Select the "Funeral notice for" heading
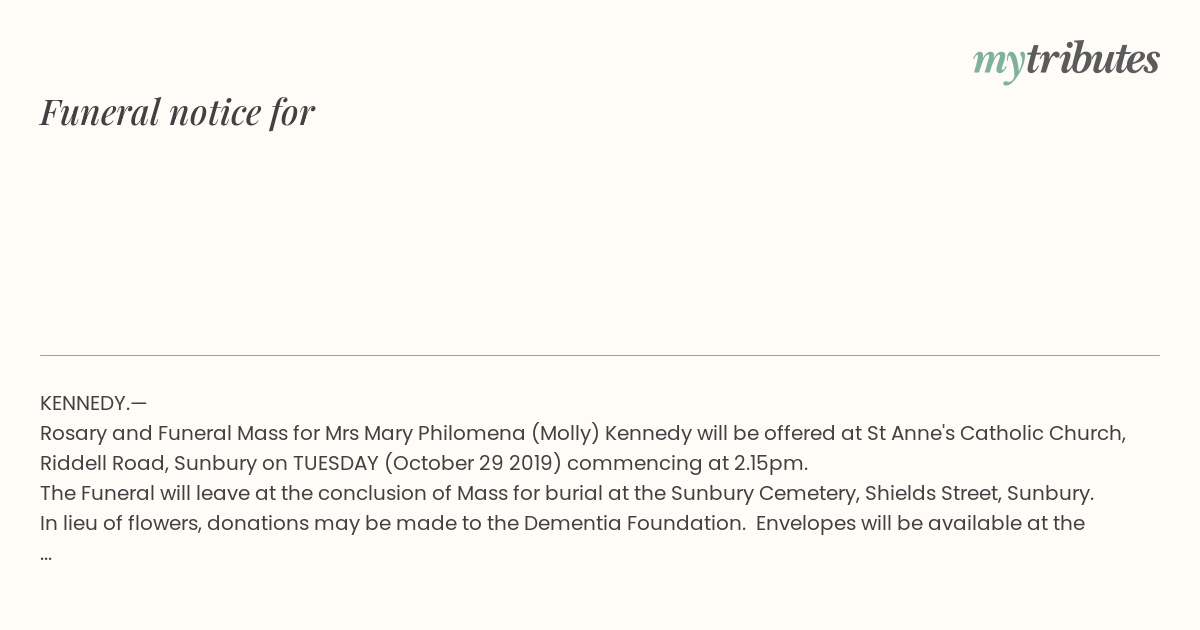 click(177, 112)
